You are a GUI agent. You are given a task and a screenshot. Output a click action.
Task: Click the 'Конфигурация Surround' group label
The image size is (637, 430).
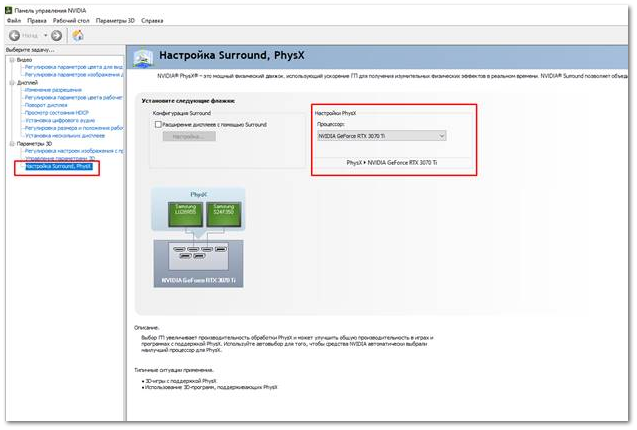[x=182, y=113]
